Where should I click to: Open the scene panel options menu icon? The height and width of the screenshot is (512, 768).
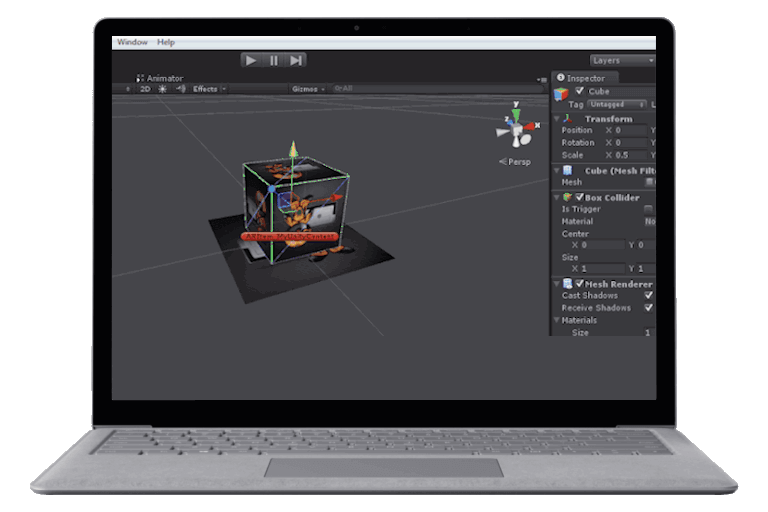[x=542, y=79]
